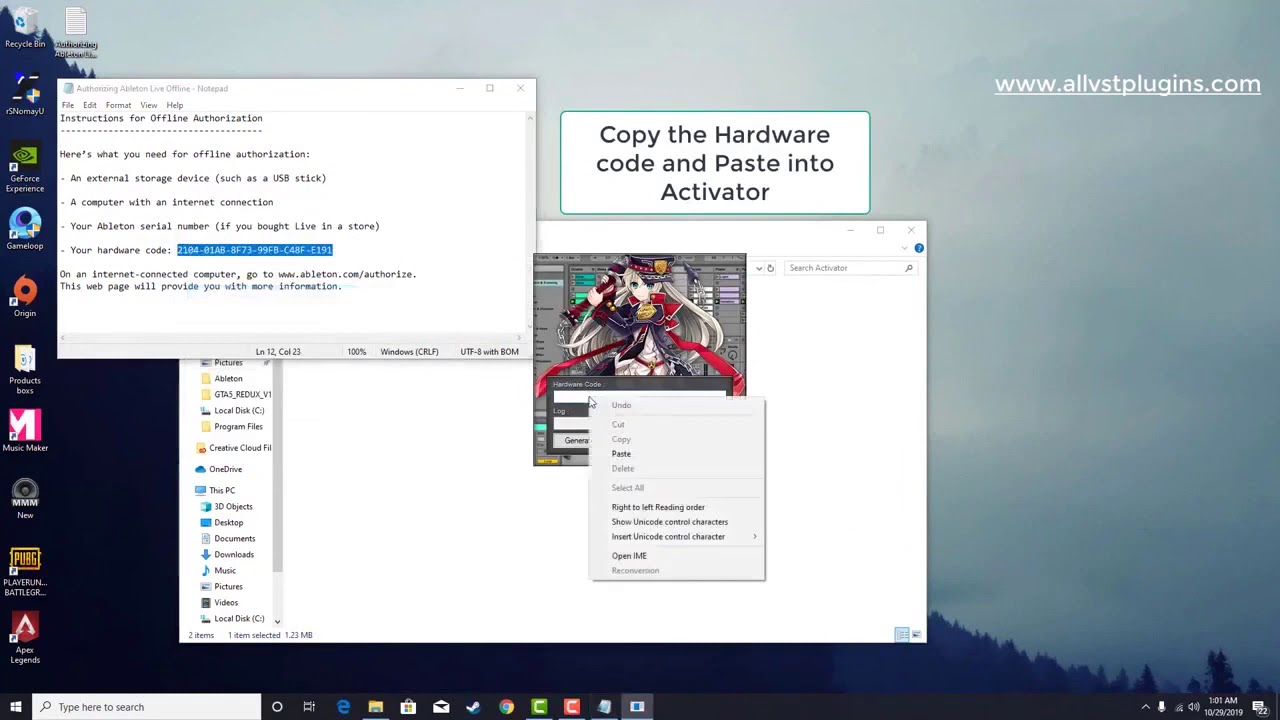This screenshot has height=720, width=1280.
Task: Select the desktop icon labeled New
Action: click(x=25, y=499)
